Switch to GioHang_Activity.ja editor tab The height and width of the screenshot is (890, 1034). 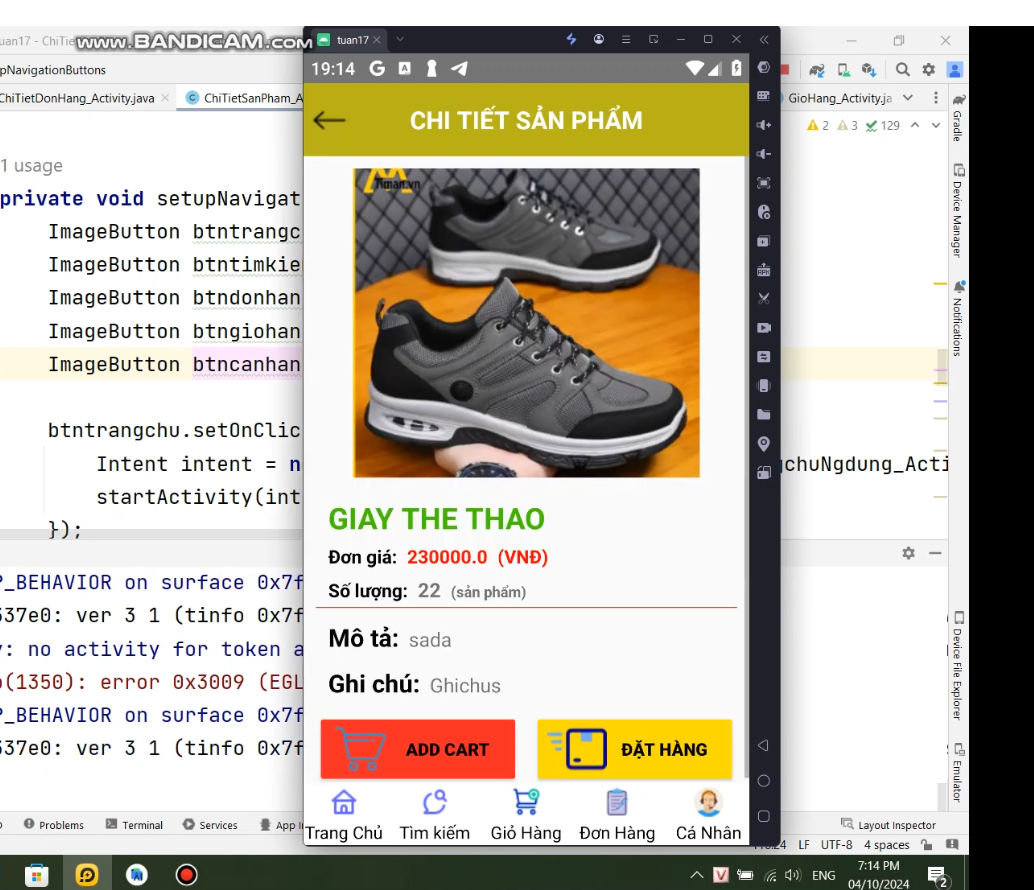click(x=839, y=98)
